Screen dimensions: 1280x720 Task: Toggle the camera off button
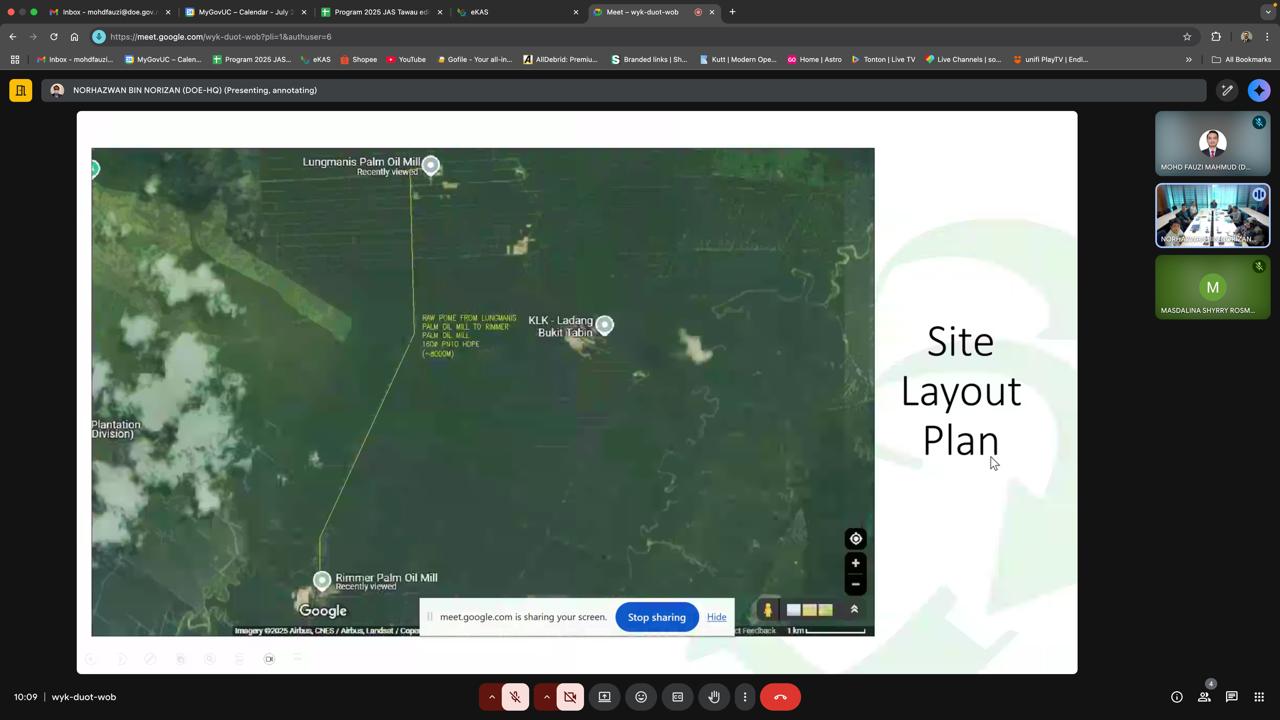[570, 697]
